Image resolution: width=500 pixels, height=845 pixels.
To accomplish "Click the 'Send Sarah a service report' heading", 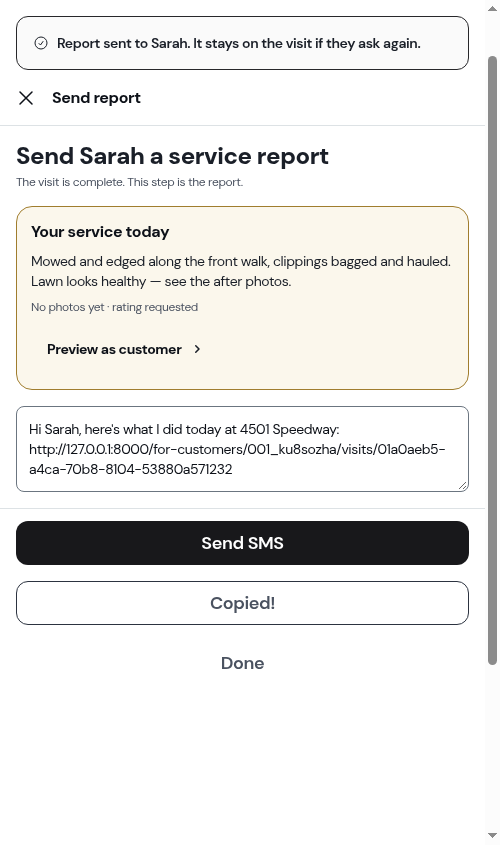I will tap(172, 156).
